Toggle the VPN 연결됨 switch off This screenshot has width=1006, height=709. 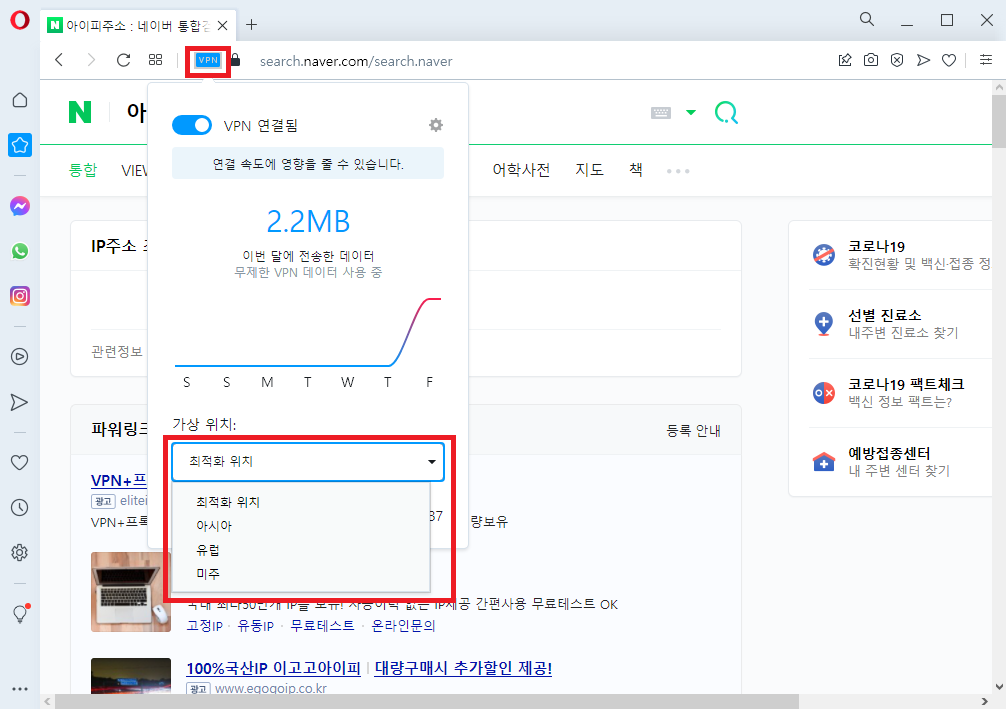click(192, 125)
